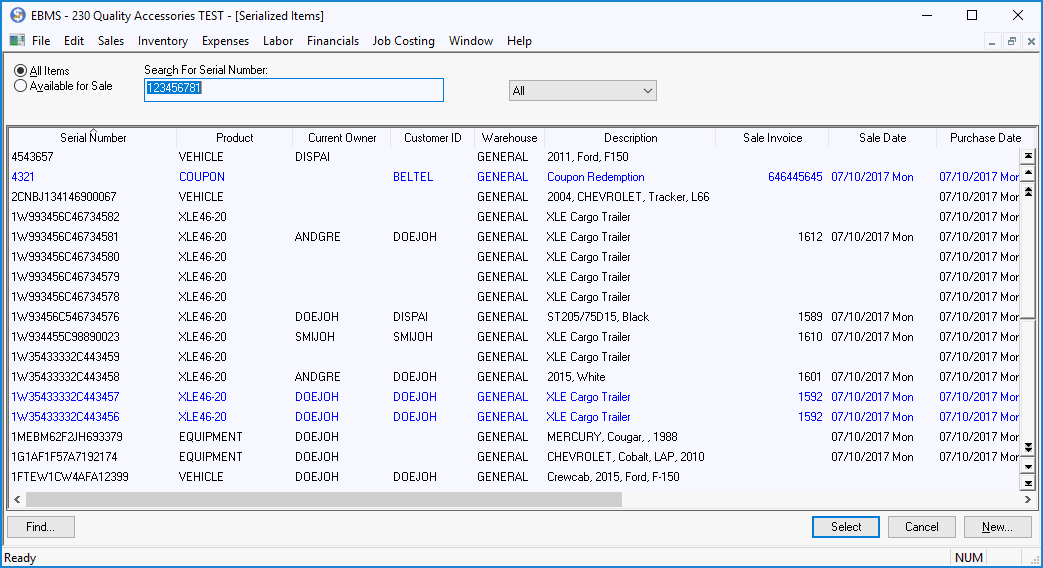Click the 2011, Ford, F150 description
The image size is (1043, 568).
point(587,157)
